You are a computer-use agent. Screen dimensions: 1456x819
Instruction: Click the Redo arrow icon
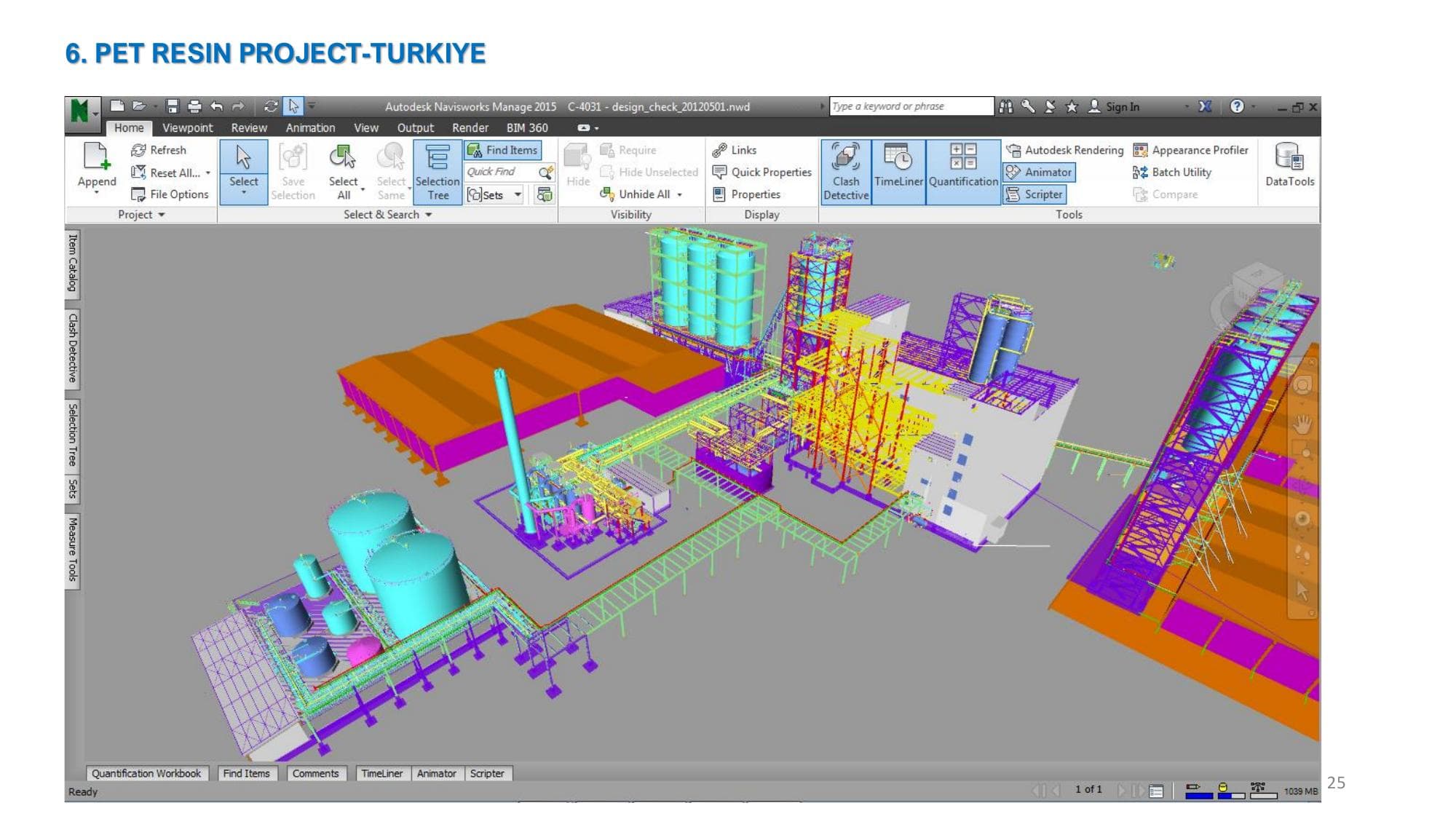[238, 106]
